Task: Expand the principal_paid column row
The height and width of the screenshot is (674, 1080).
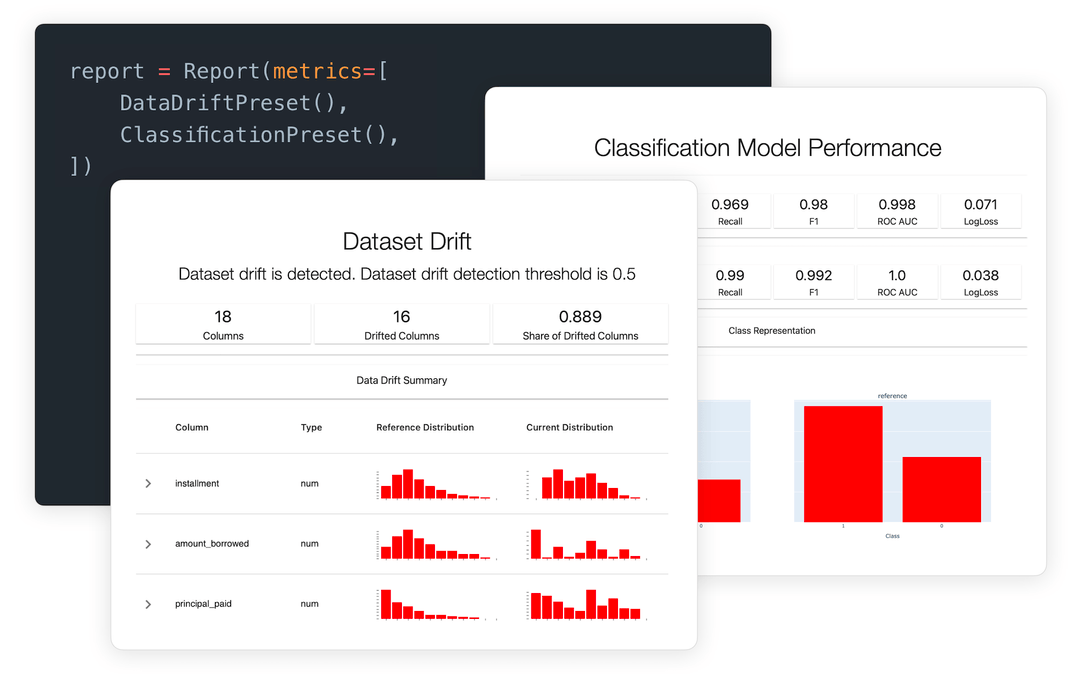Action: click(148, 604)
